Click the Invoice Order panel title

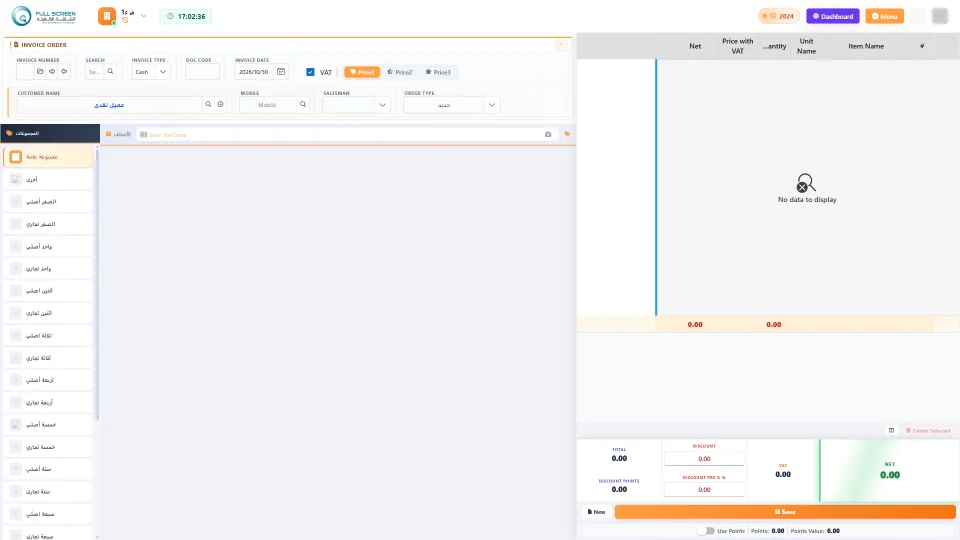43,45
